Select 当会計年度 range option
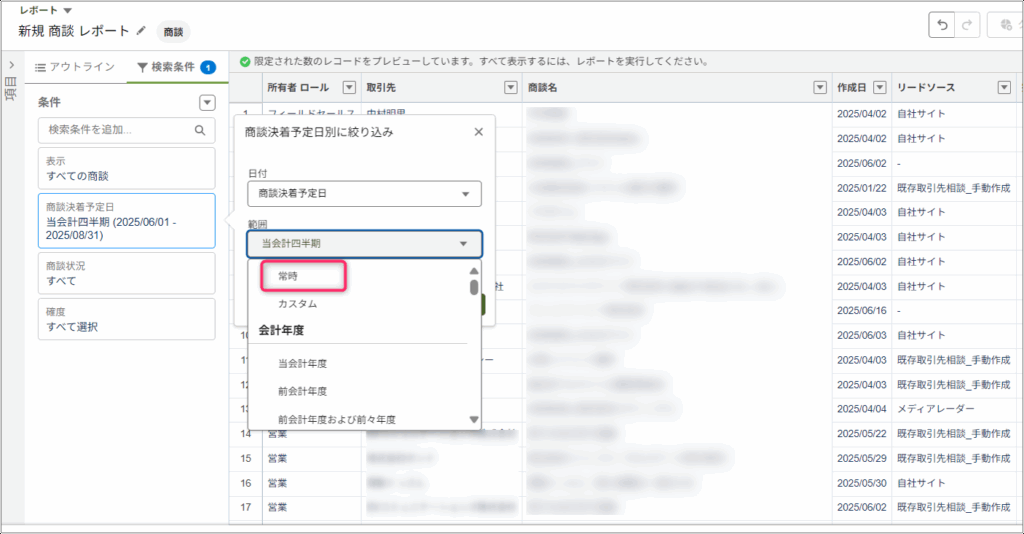This screenshot has height=534, width=1024. point(303,362)
